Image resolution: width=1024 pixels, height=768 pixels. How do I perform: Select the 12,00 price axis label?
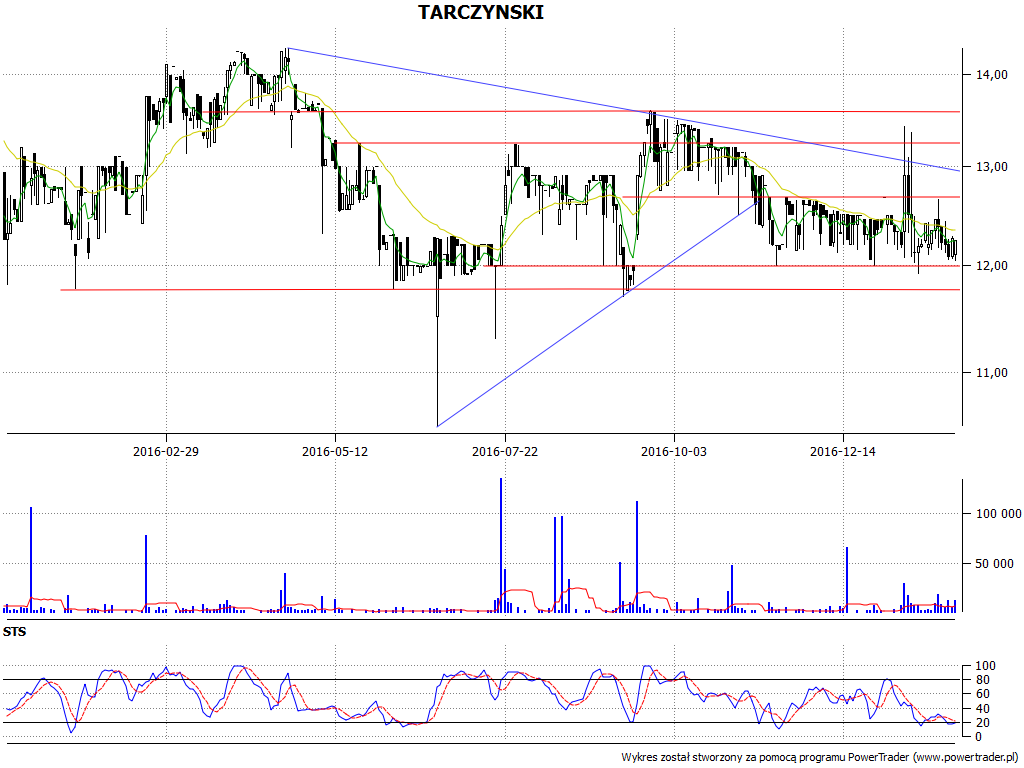click(x=991, y=266)
